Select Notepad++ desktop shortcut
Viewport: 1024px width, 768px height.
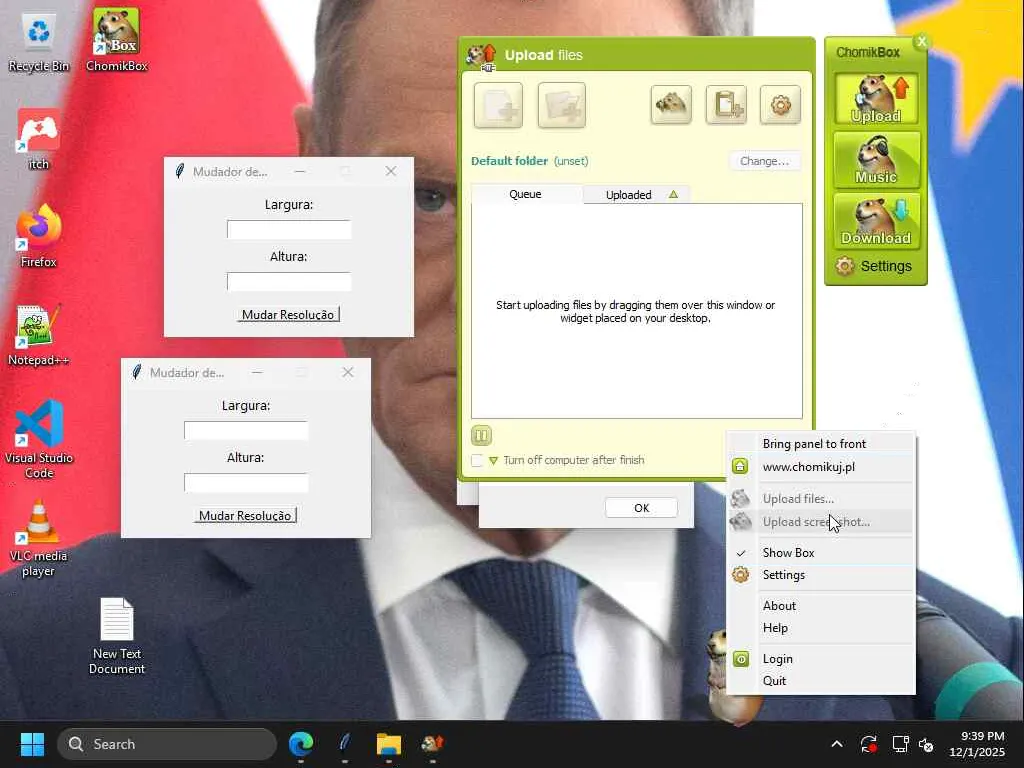coord(39,336)
